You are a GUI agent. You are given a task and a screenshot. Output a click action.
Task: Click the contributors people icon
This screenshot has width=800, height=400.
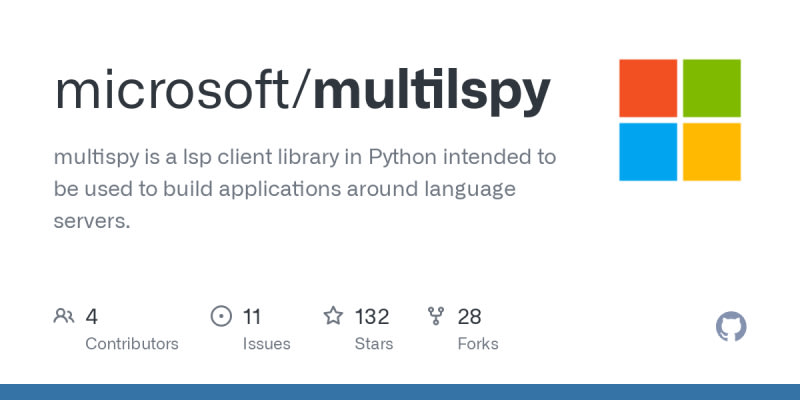[64, 317]
